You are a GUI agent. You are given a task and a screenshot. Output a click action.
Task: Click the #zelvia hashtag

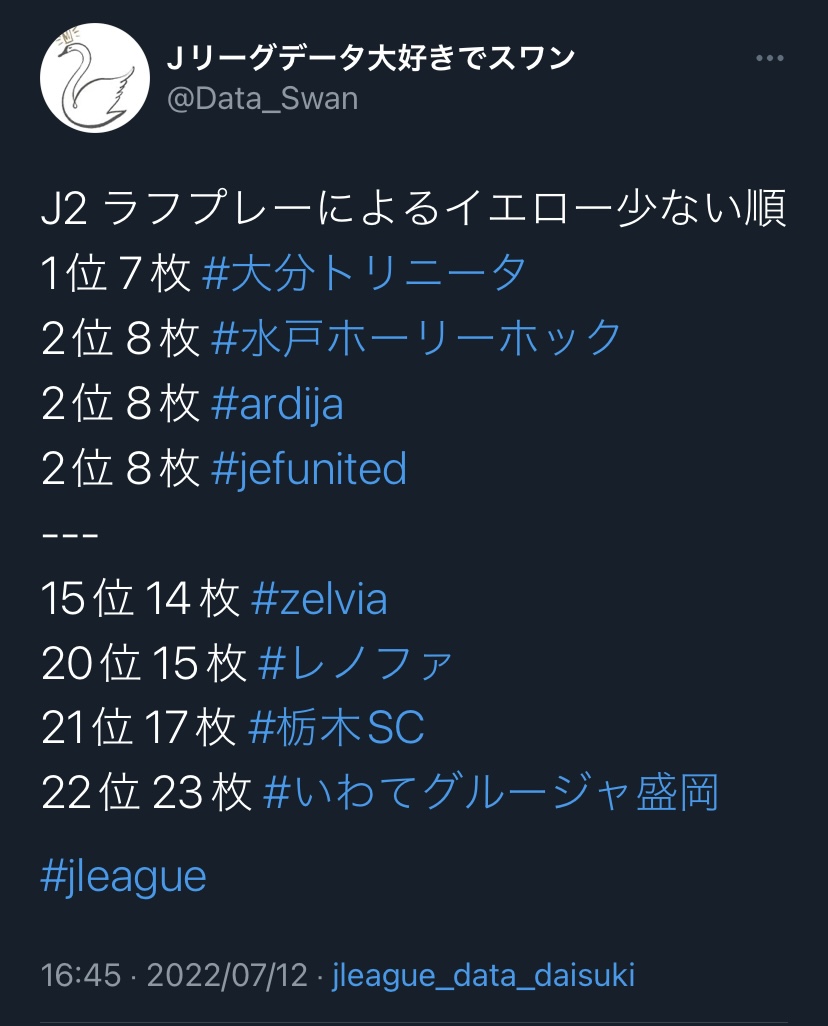point(319,599)
